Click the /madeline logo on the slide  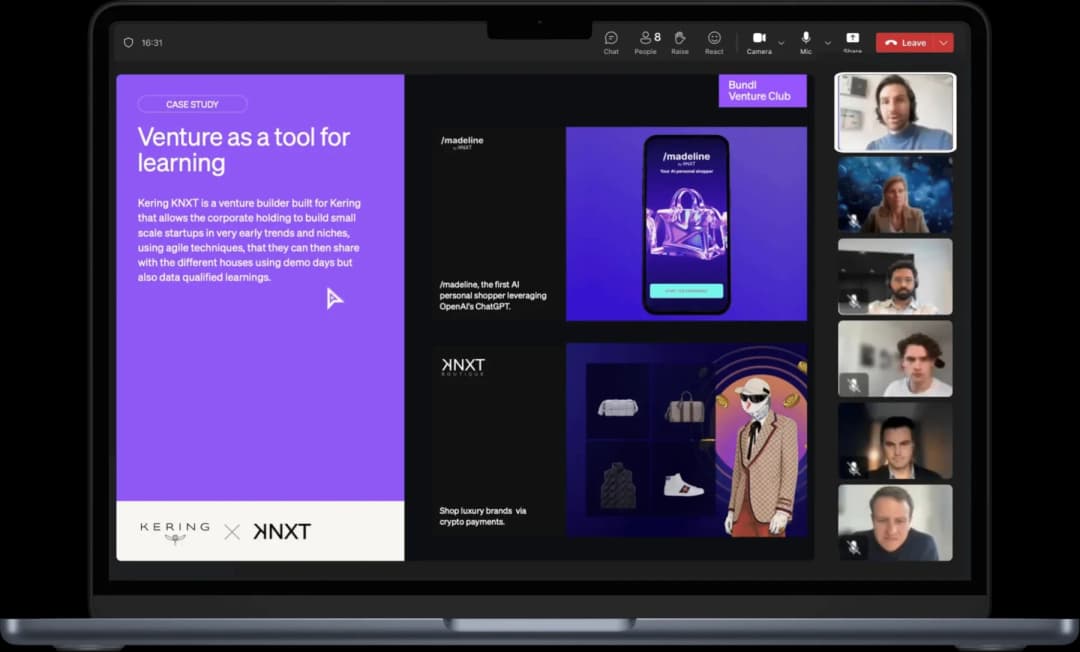[x=462, y=142]
